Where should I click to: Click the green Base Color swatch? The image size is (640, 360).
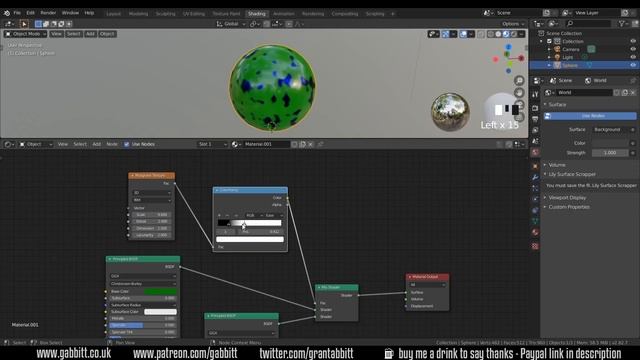[x=160, y=291]
